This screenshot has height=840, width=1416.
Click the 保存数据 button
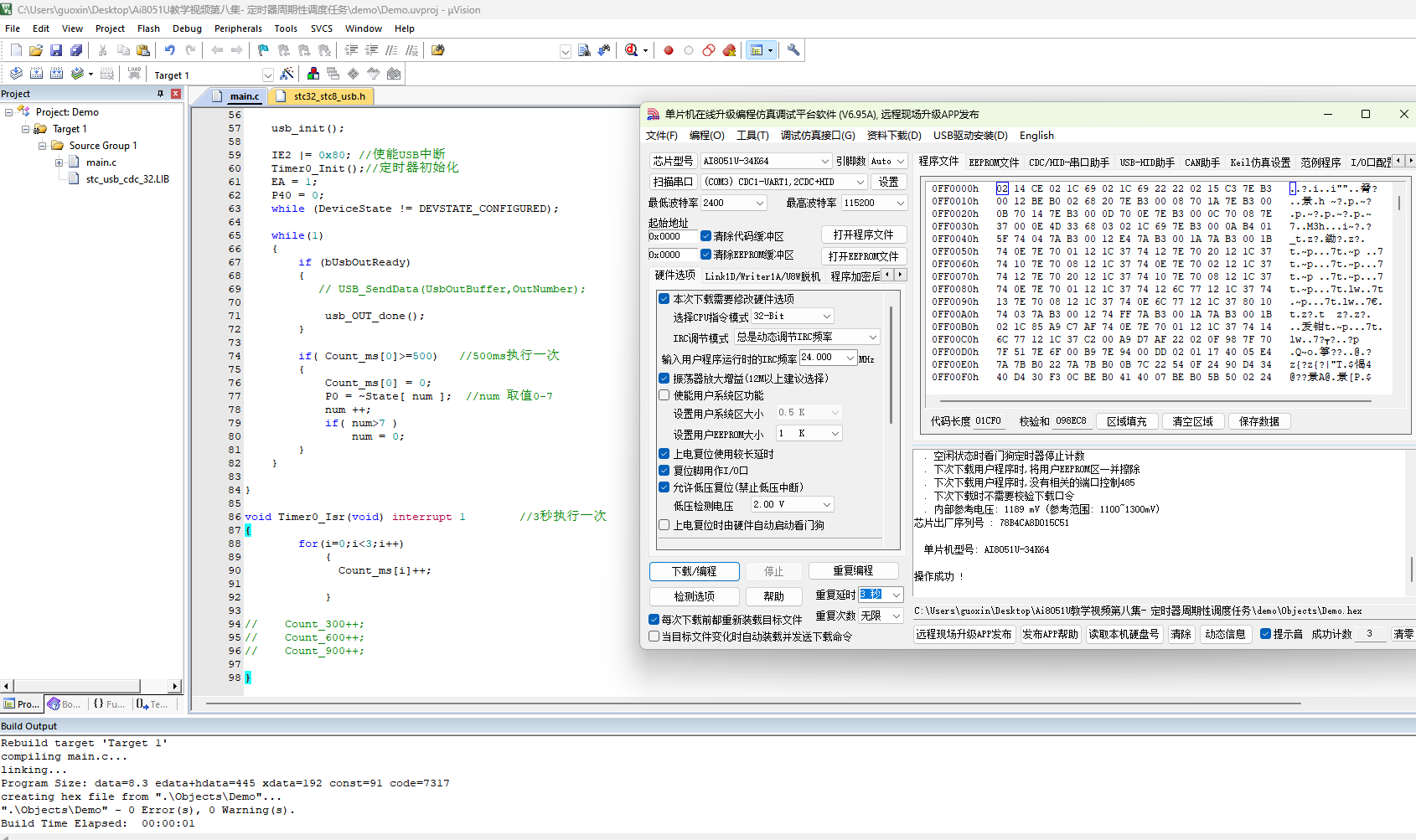point(1258,421)
